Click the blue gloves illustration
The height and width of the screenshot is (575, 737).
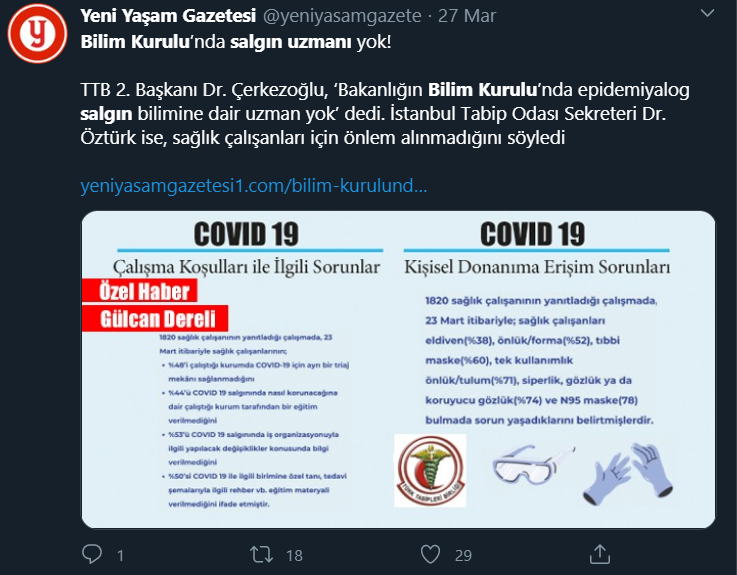[x=628, y=473]
